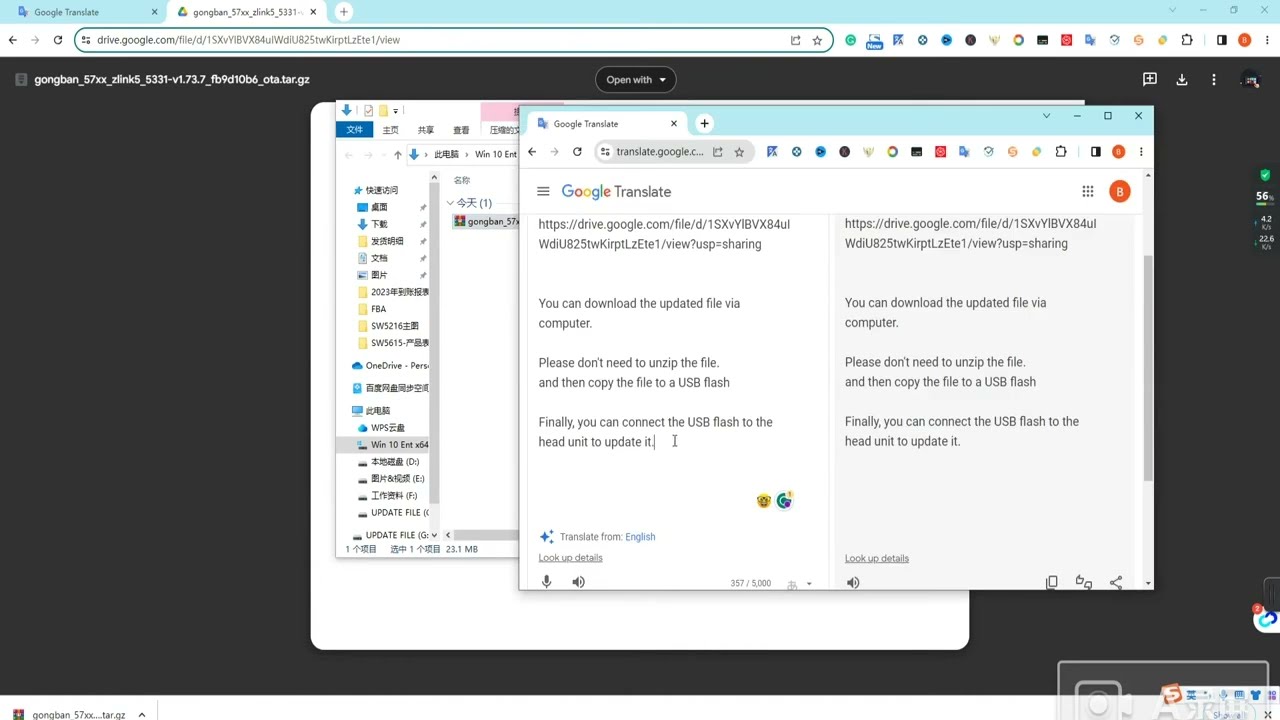The image size is (1280, 720).
Task: Listen to the translated text
Action: point(853,582)
